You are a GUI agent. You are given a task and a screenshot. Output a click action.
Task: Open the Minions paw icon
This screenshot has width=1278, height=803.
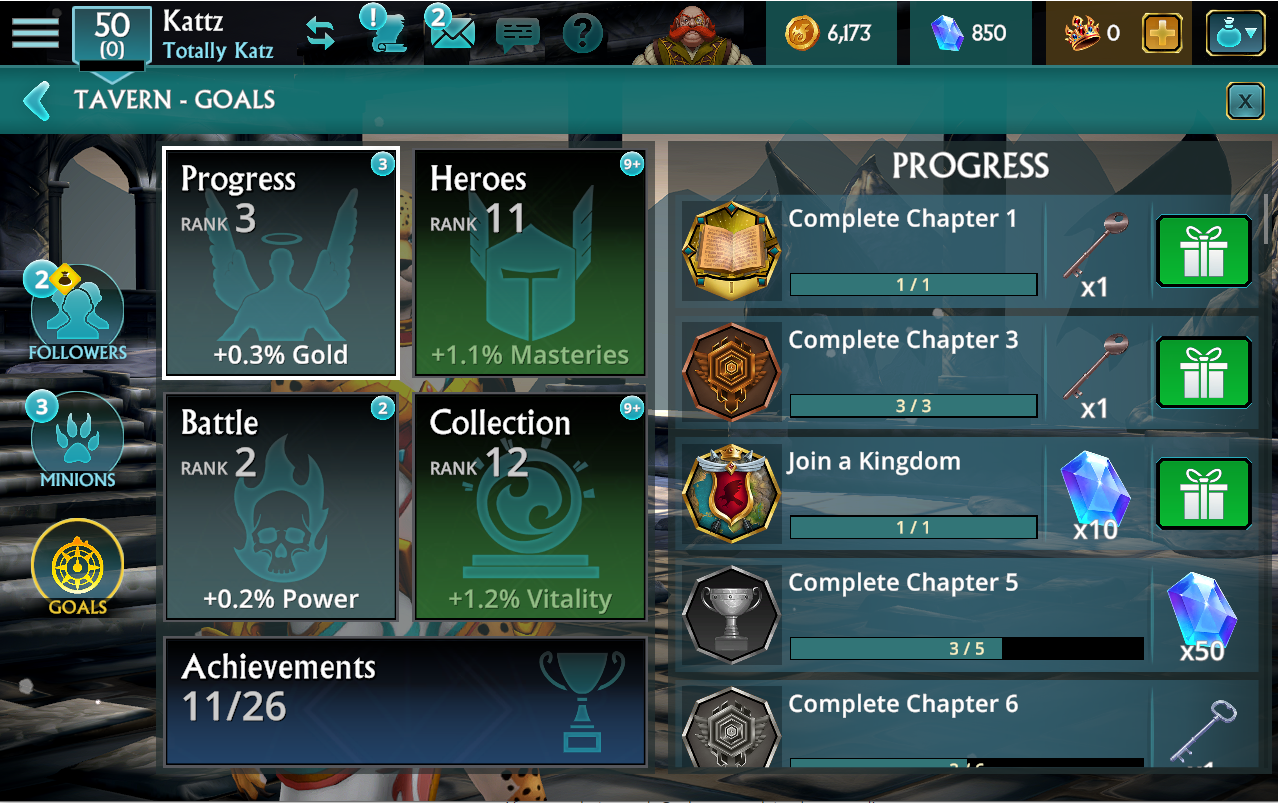[x=78, y=440]
